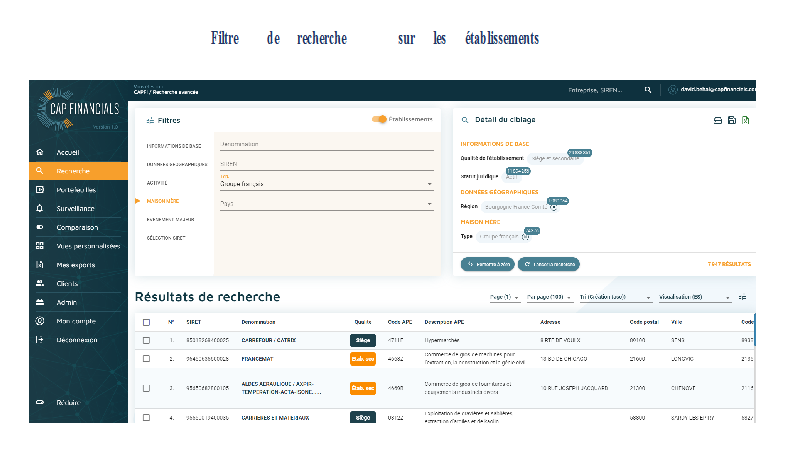The width and height of the screenshot is (800, 450).
Task: Tick checkbox for CARREFOUR row
Action: pyautogui.click(x=147, y=340)
